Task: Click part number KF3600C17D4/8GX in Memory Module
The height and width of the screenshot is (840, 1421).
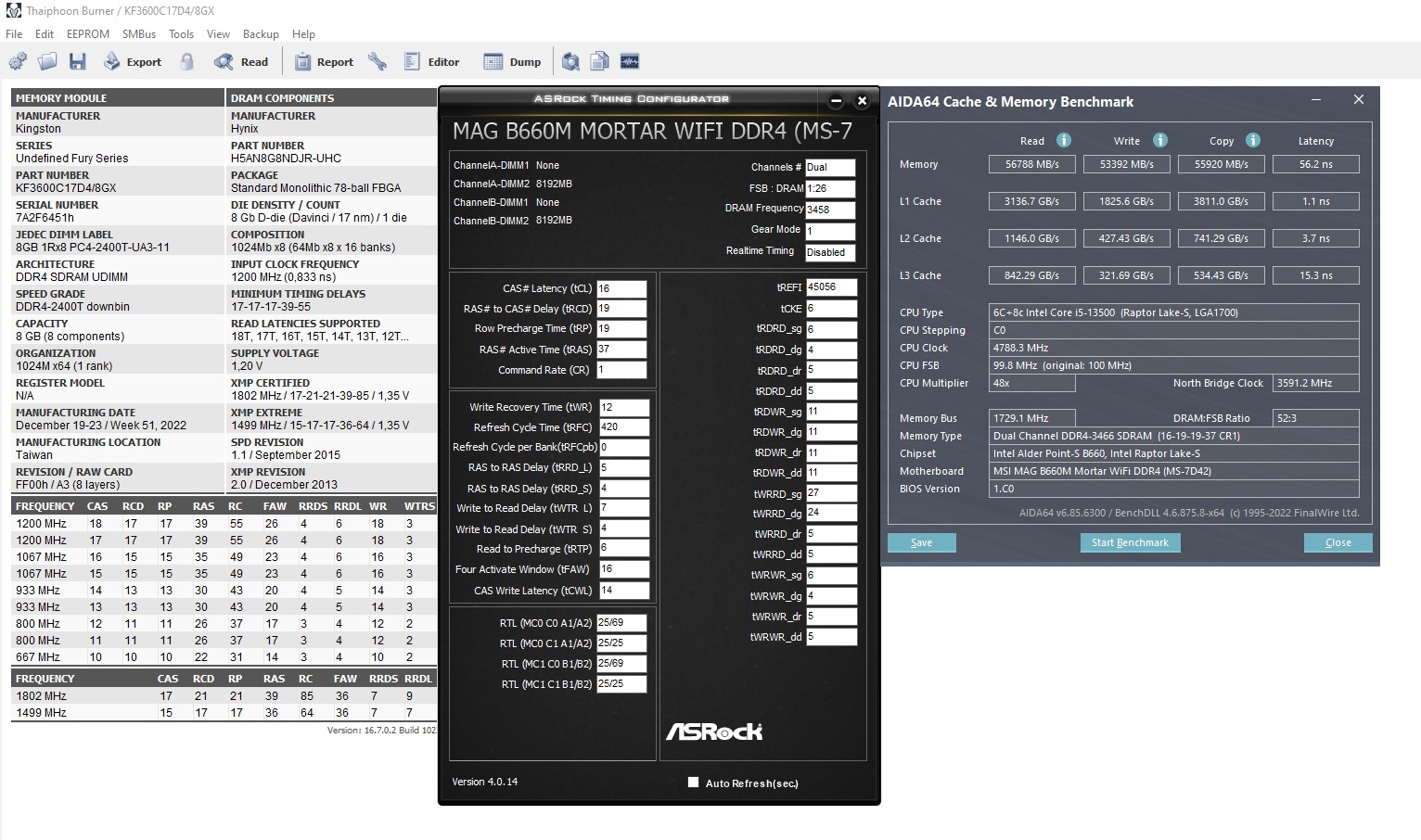Action: (66, 187)
